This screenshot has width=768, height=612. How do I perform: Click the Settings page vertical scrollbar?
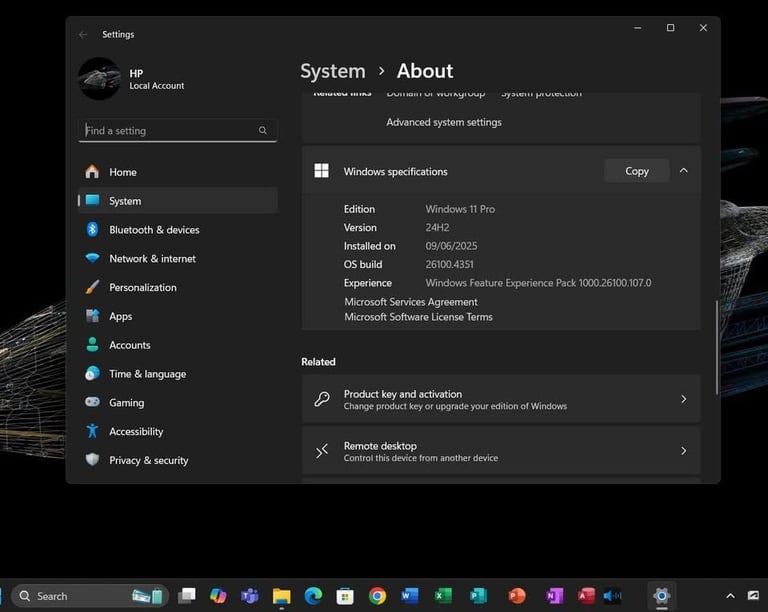[x=717, y=347]
